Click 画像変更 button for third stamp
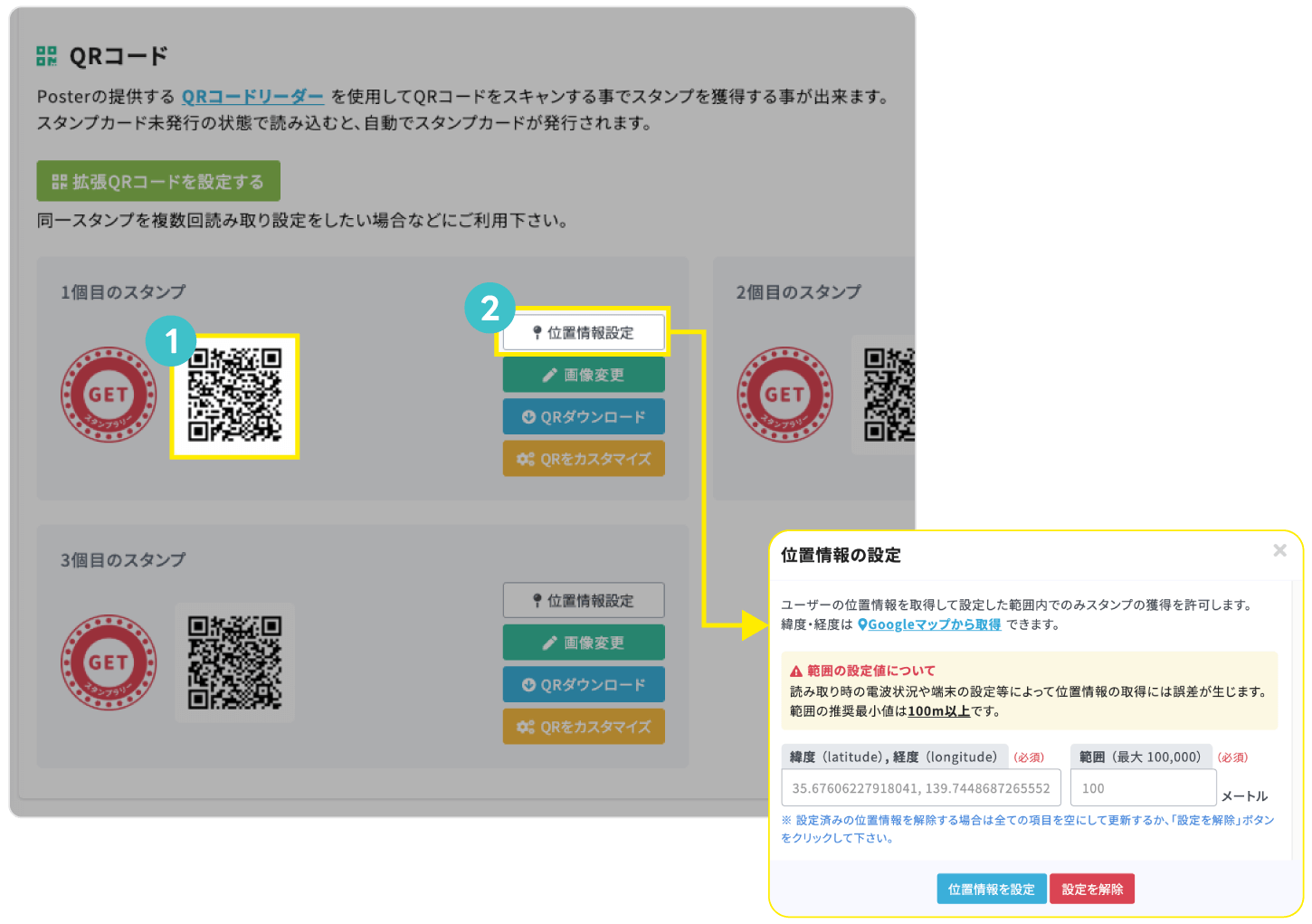This screenshot has width=1312, height=924. pos(584,643)
